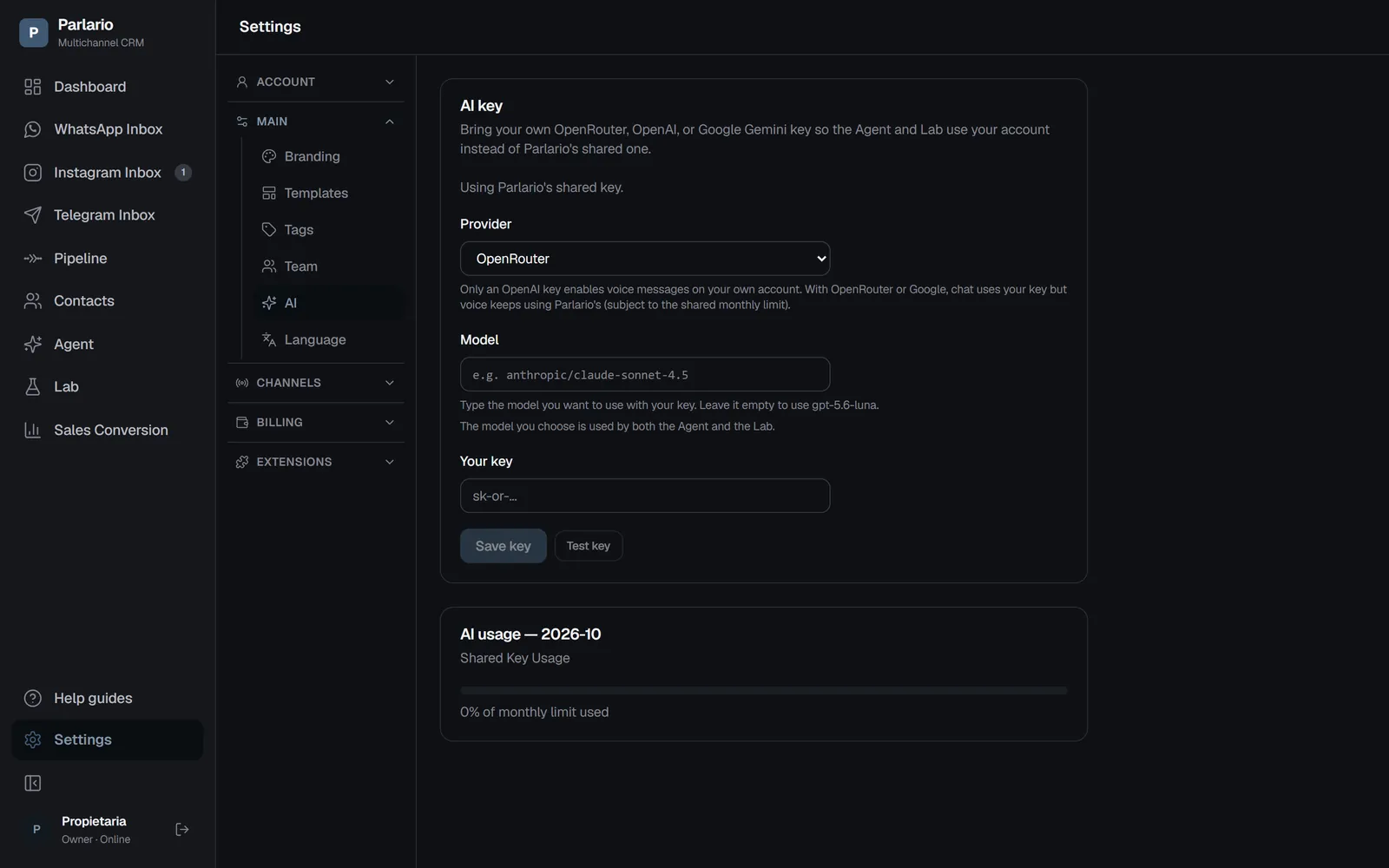Expand the Account settings section
The height and width of the screenshot is (868, 1389).
pyautogui.click(x=316, y=82)
